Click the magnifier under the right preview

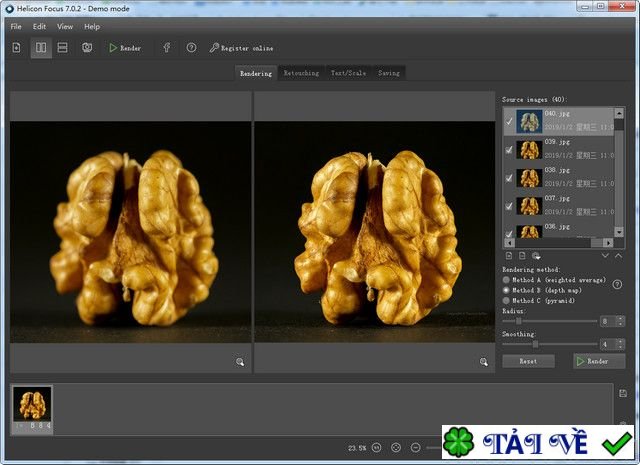[x=484, y=362]
